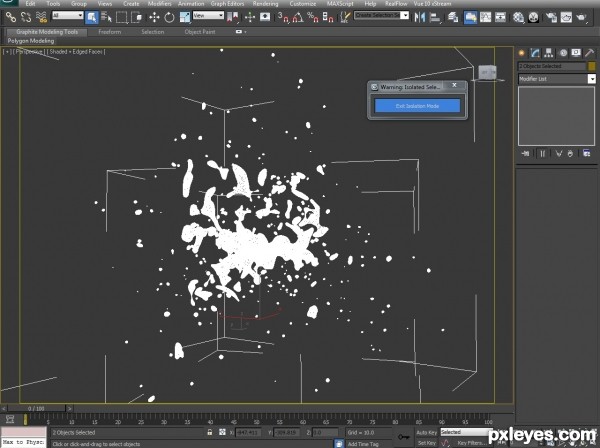Image resolution: width=600 pixels, height=448 pixels.
Task: Open the RealFlow menu
Action: coord(396,3)
